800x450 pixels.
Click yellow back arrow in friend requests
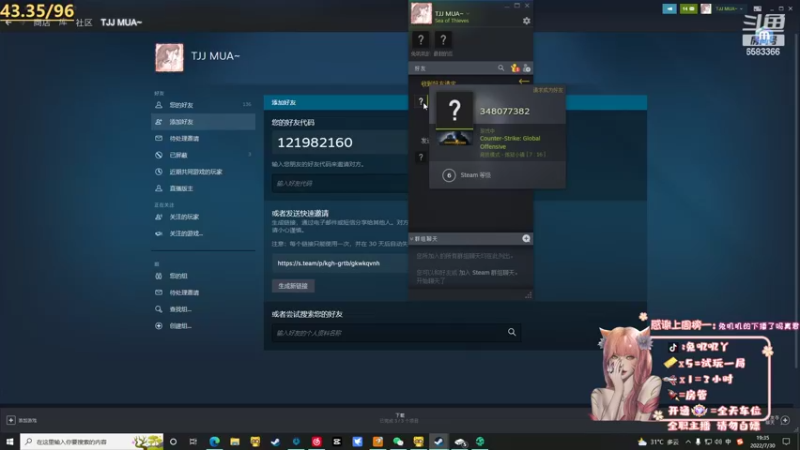[x=524, y=82]
